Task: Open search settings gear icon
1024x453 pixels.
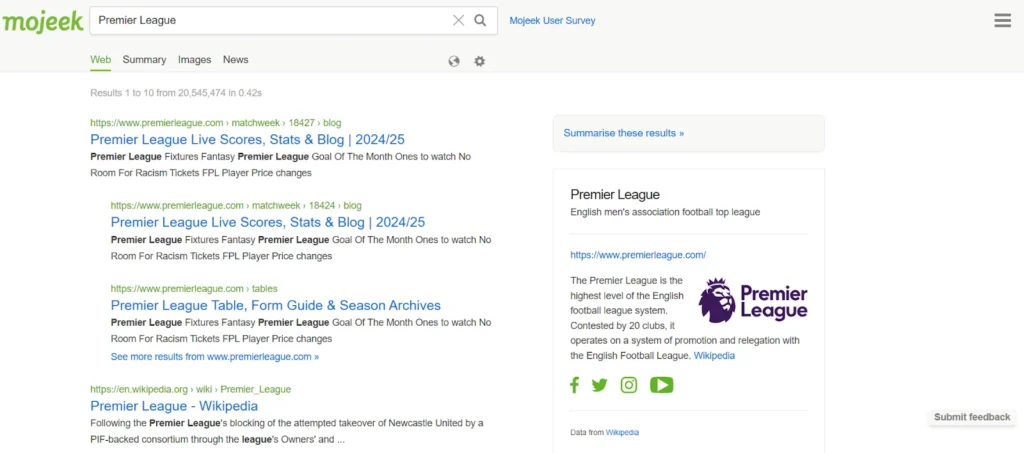Action: pos(479,61)
